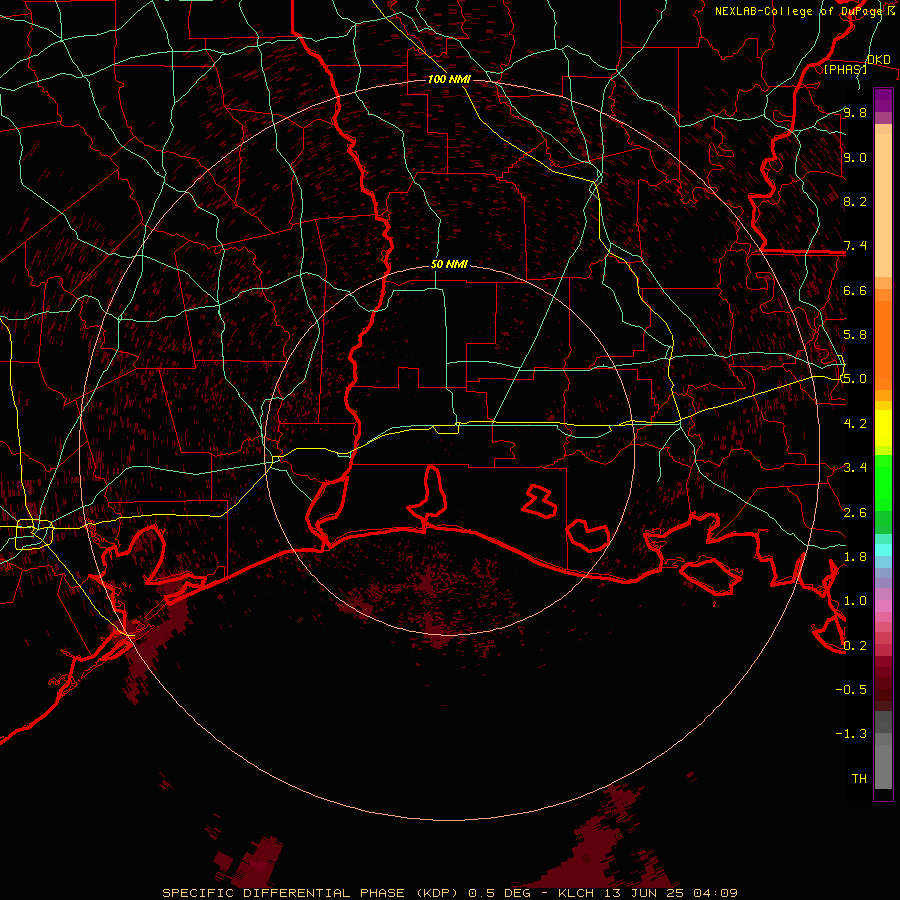Click the -0.5 value on the color scale
900x900 pixels.
[x=851, y=690]
